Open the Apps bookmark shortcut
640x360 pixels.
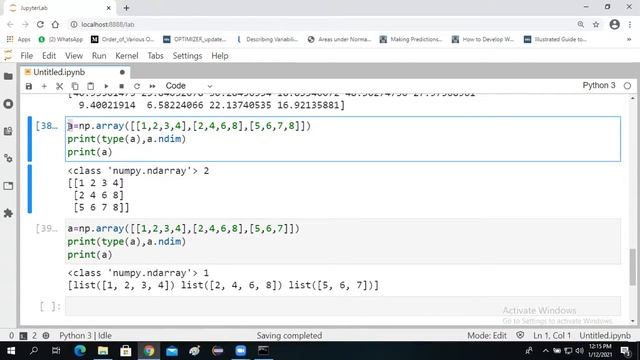pyautogui.click(x=19, y=40)
